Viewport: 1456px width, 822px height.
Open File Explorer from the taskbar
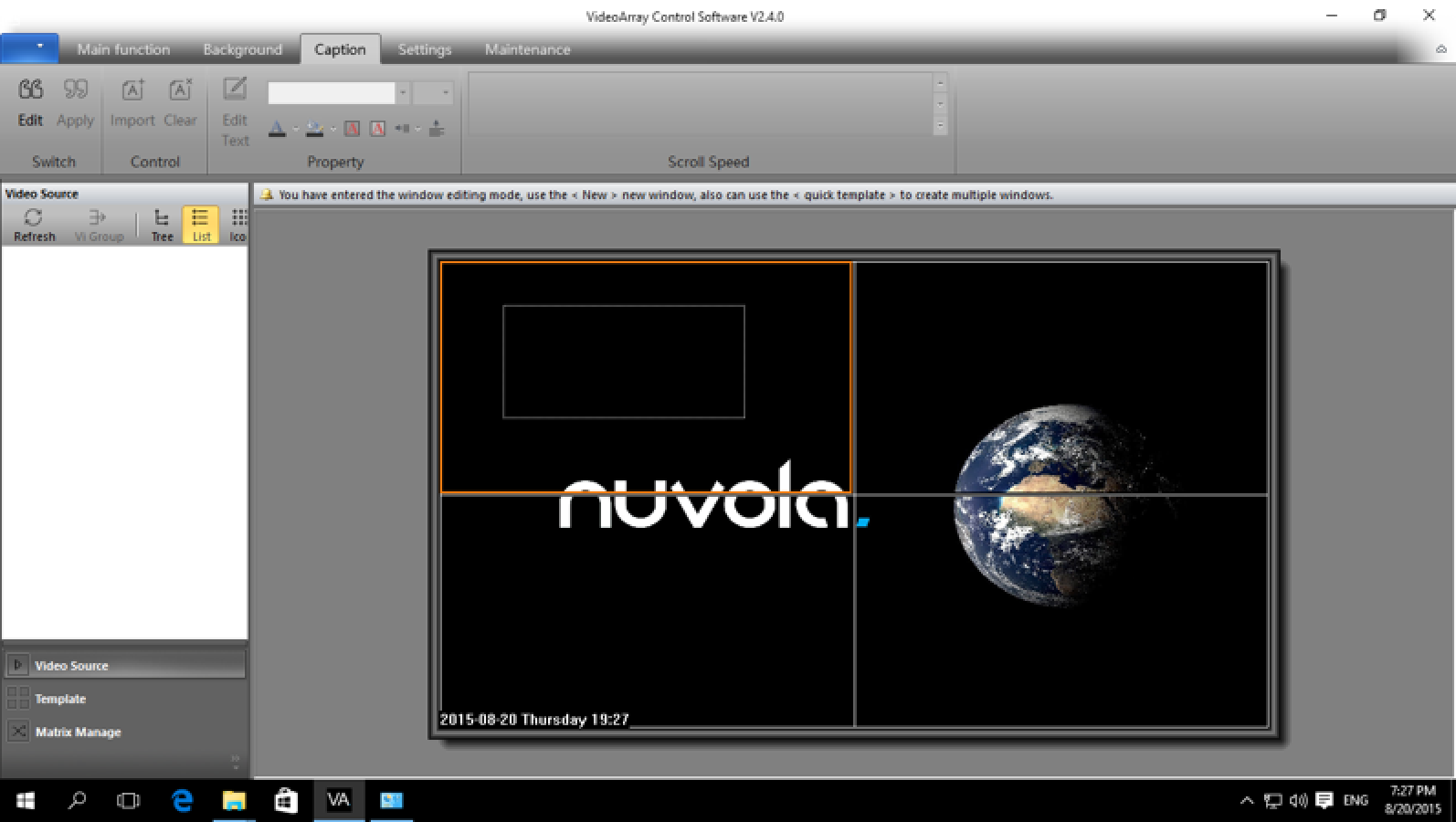click(234, 801)
